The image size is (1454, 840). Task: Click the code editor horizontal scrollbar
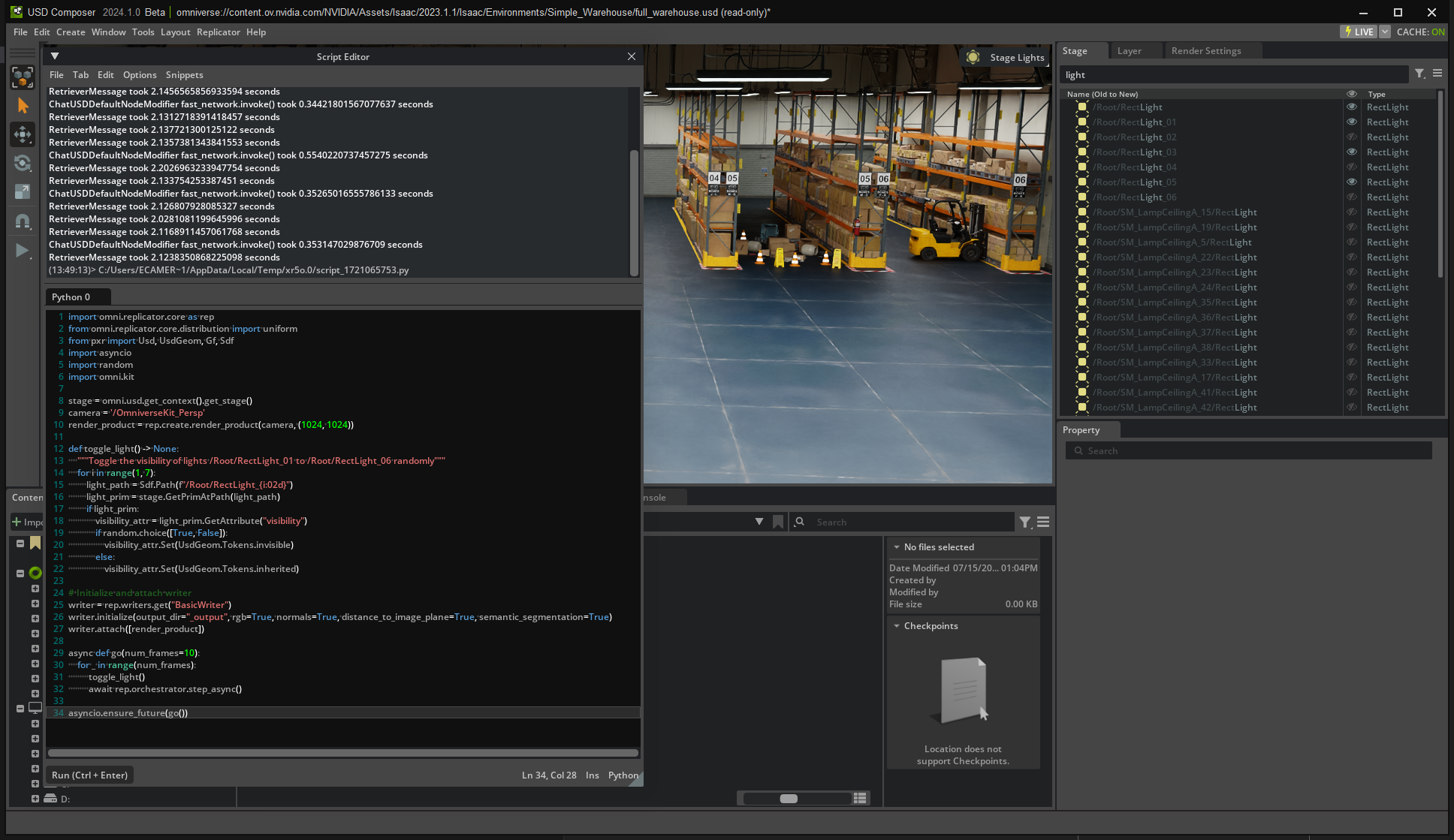tap(343, 752)
